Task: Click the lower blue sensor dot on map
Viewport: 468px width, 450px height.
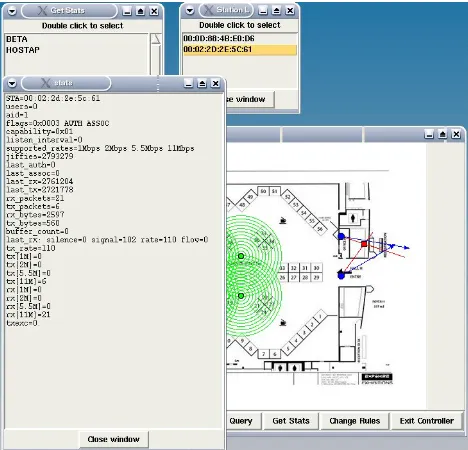Action: pos(341,276)
